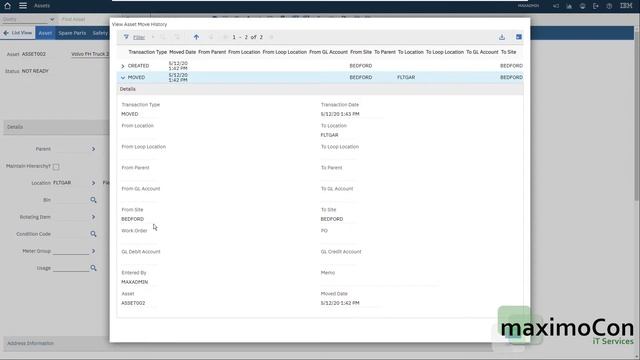640x360 pixels.
Task: Open profile icon in header
Action: pyautogui.click(x=582, y=6)
